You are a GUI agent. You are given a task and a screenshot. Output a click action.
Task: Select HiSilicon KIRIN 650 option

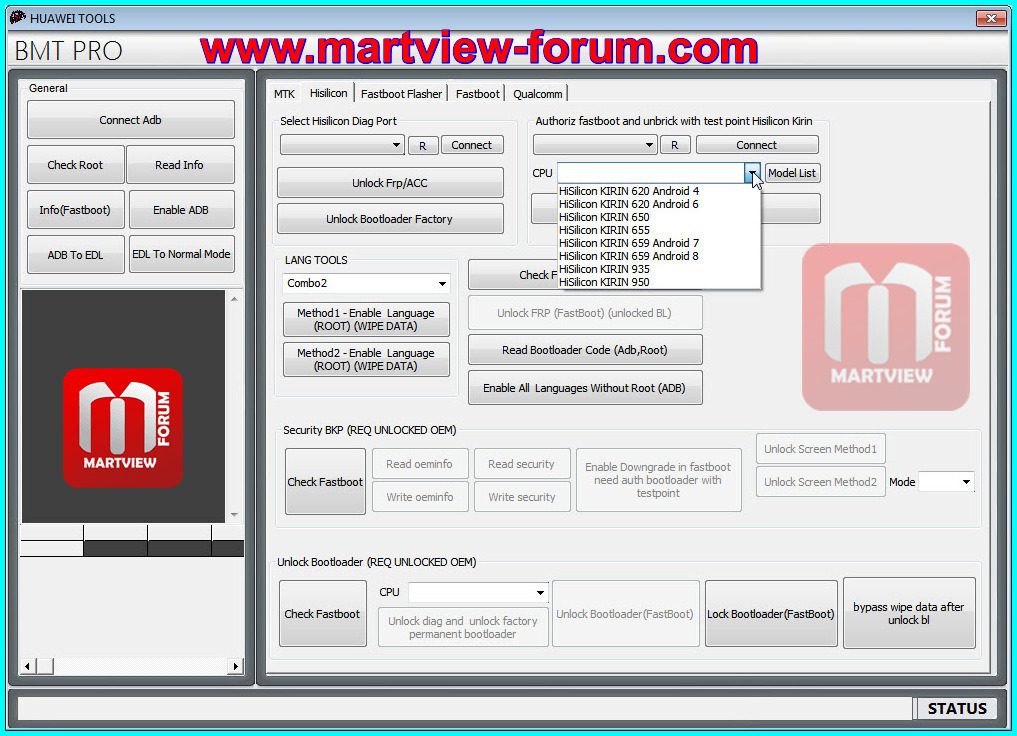click(659, 217)
